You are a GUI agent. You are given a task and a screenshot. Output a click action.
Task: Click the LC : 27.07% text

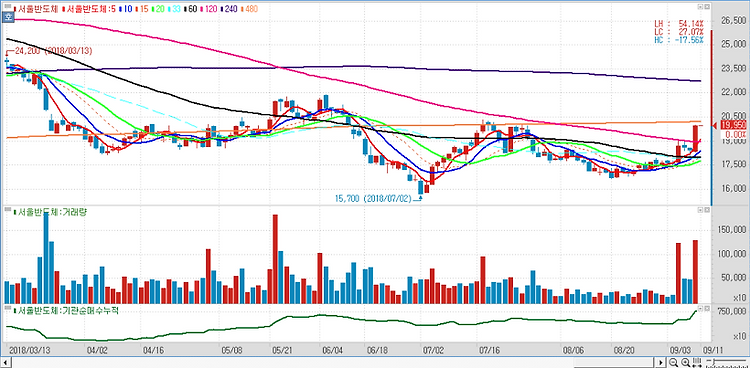click(679, 32)
